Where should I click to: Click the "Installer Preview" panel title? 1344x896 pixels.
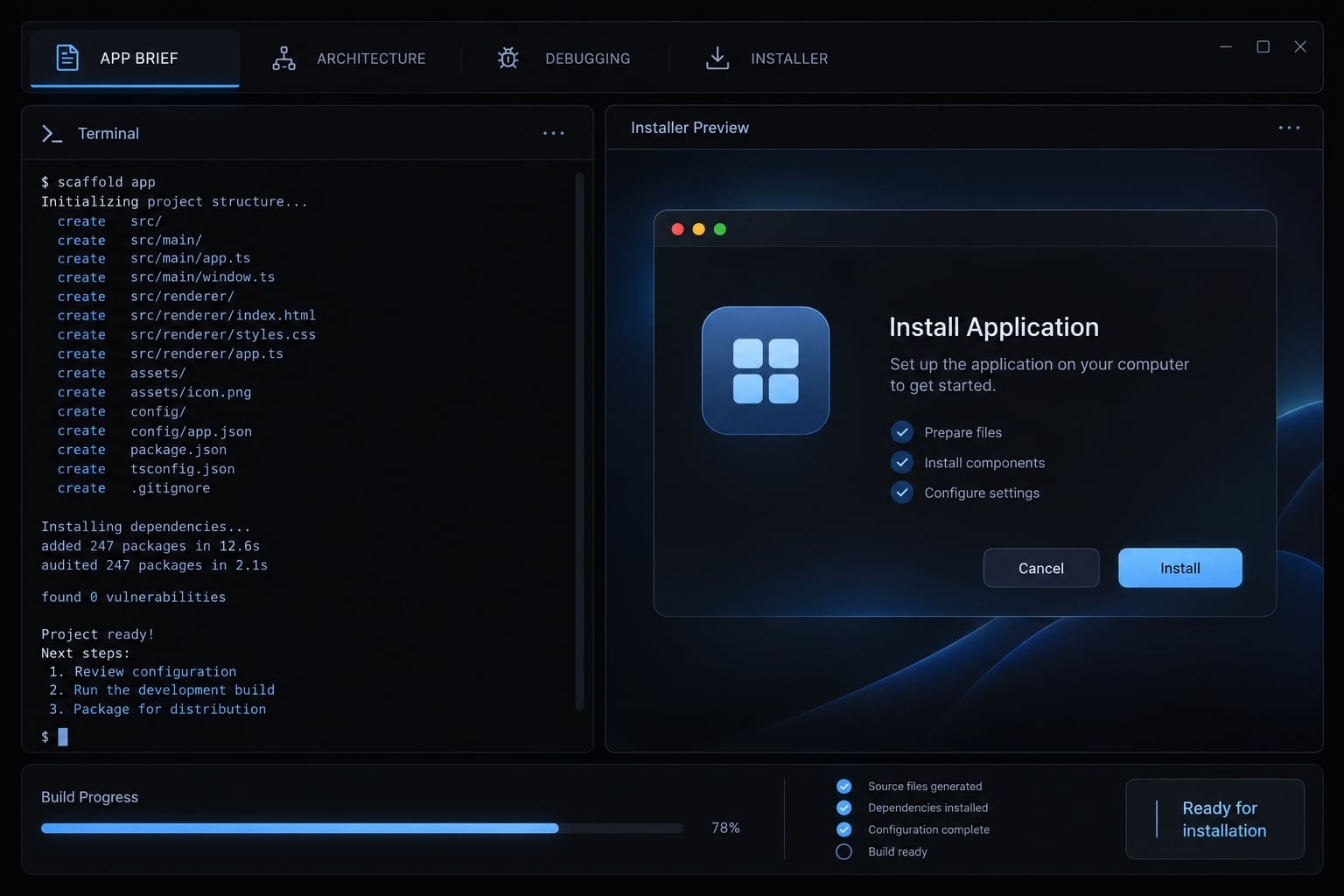click(689, 128)
